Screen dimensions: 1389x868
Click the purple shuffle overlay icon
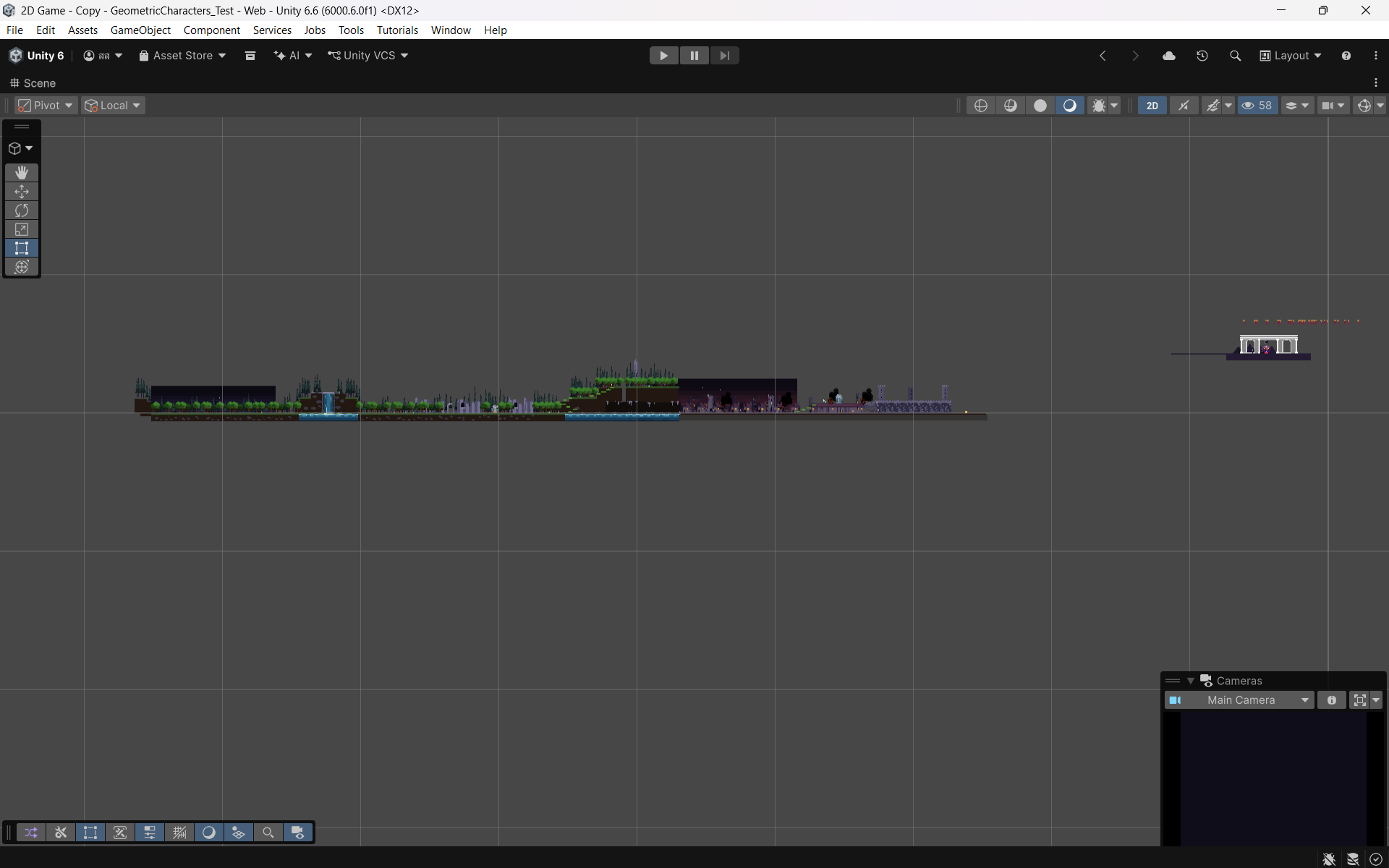click(x=31, y=833)
